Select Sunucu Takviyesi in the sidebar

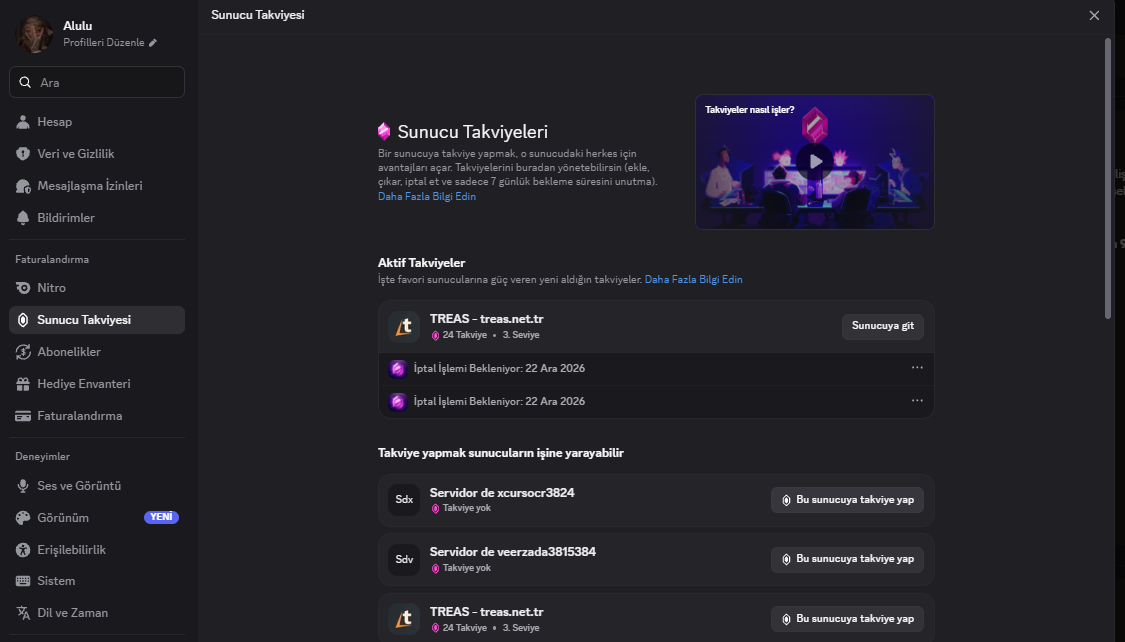[x=97, y=320]
